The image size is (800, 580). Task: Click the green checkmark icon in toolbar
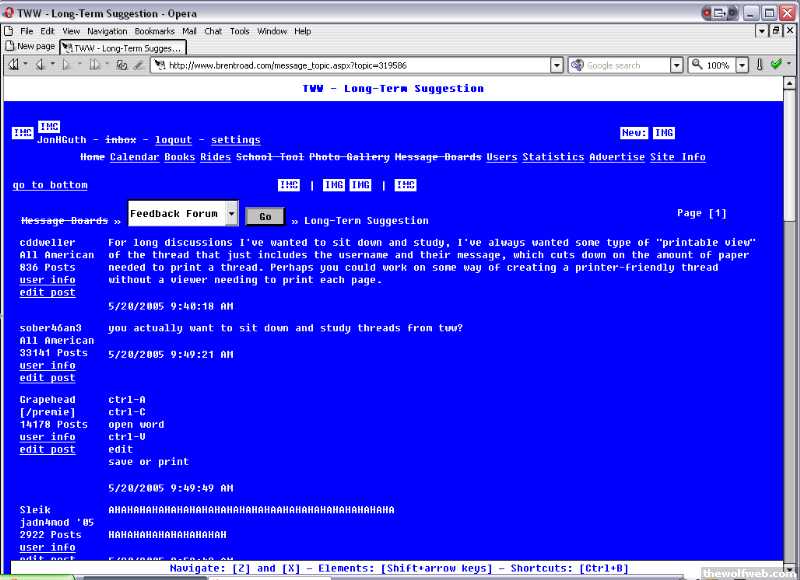pos(775,65)
